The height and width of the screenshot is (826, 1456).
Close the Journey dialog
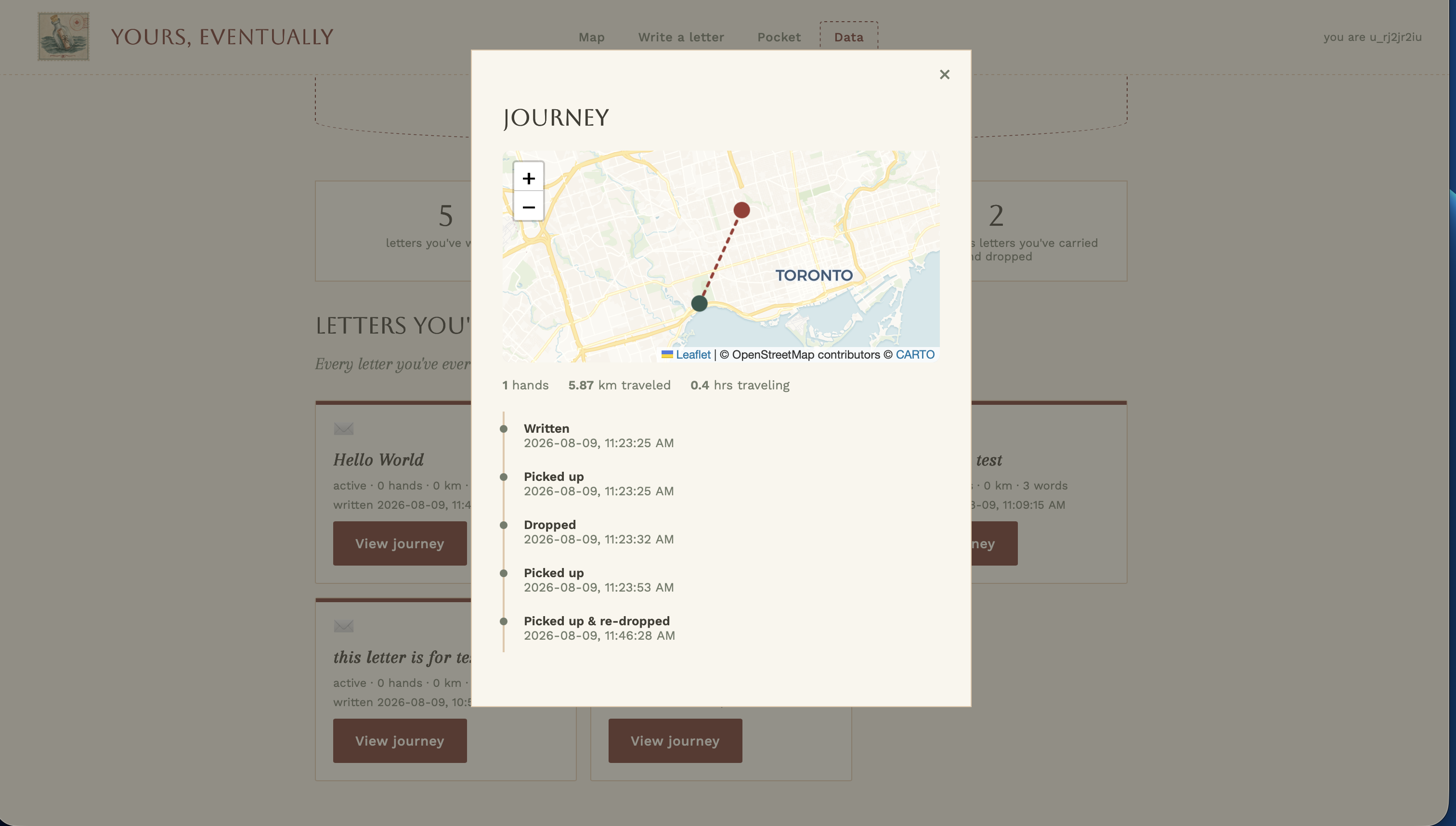tap(944, 74)
